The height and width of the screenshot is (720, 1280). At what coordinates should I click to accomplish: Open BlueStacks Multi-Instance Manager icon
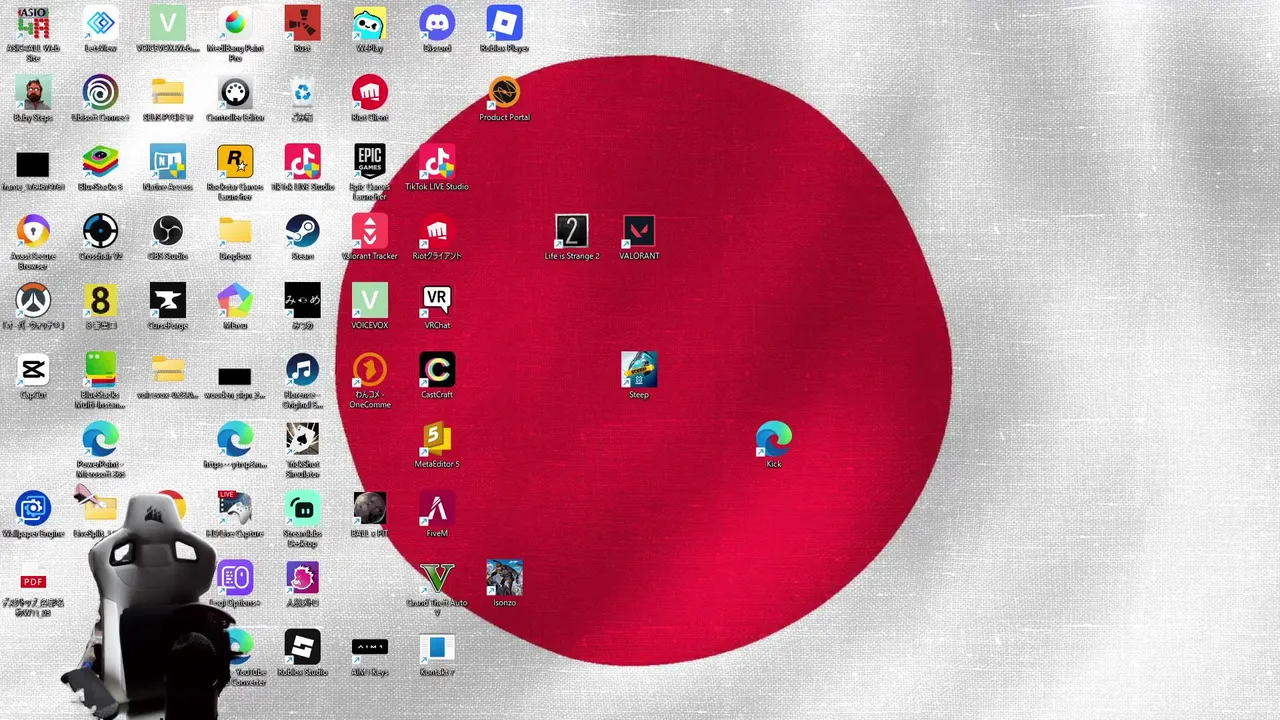[x=100, y=370]
